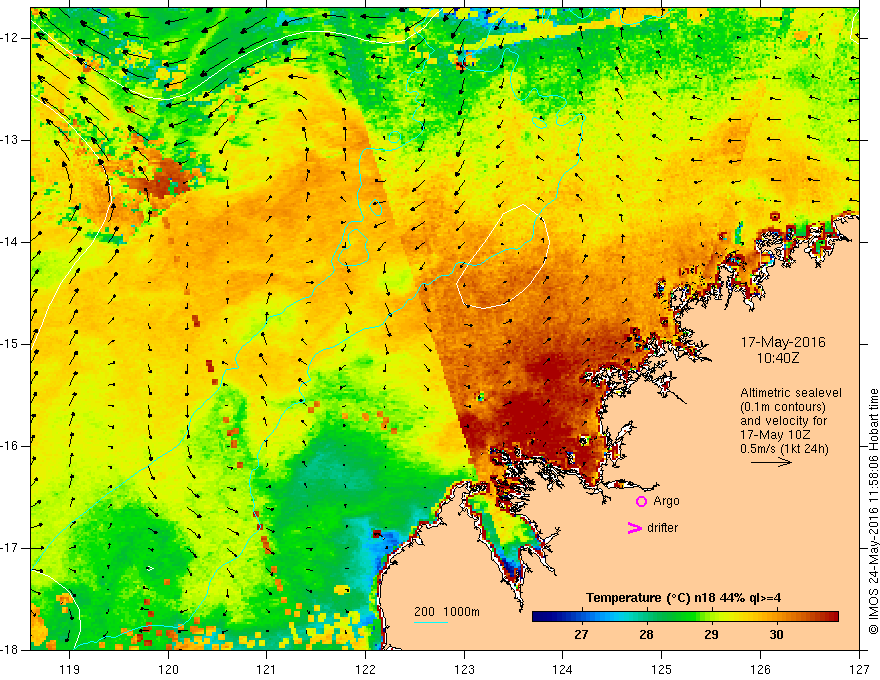Click the 'Argo' legend label
This screenshot has width=880, height=680.
pos(666,501)
